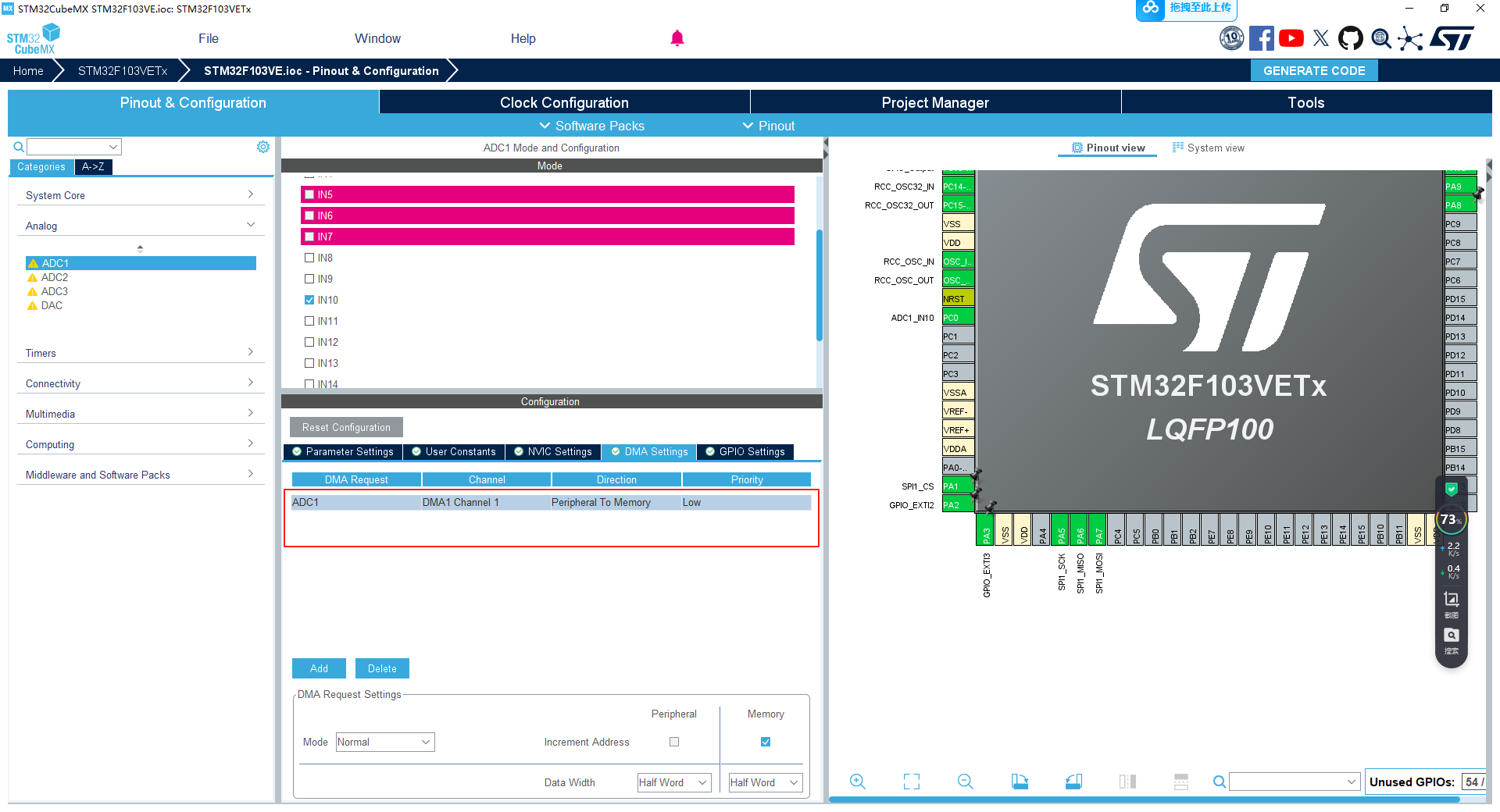Screen dimensions: 1500x812
Task: Open the DMA Mode Normal dropdown
Action: tap(385, 742)
